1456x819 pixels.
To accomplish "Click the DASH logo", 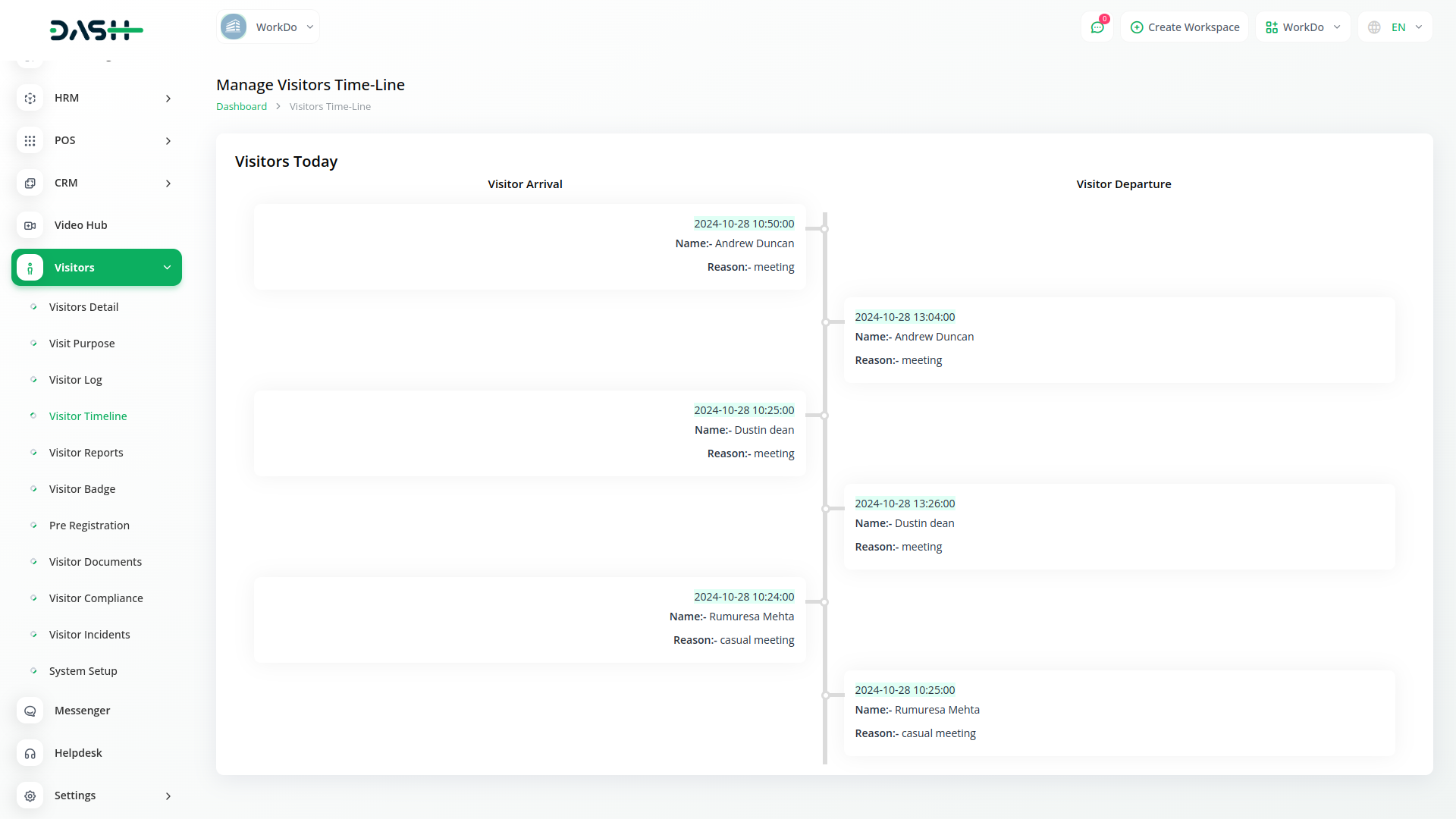I will click(x=96, y=30).
